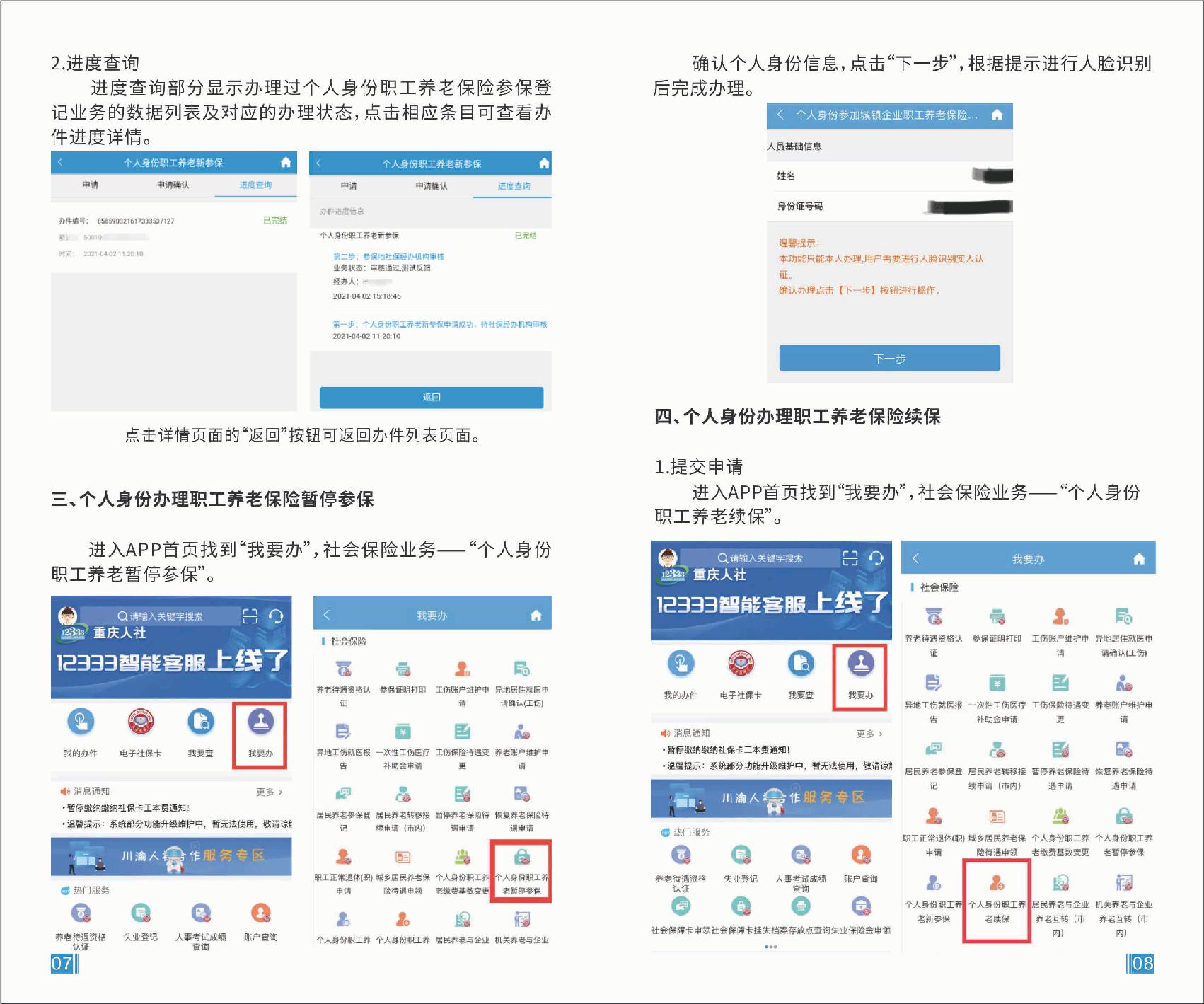
Task: Tap back chevron in 我要办 header on page 07
Action: pyautogui.click(x=327, y=615)
